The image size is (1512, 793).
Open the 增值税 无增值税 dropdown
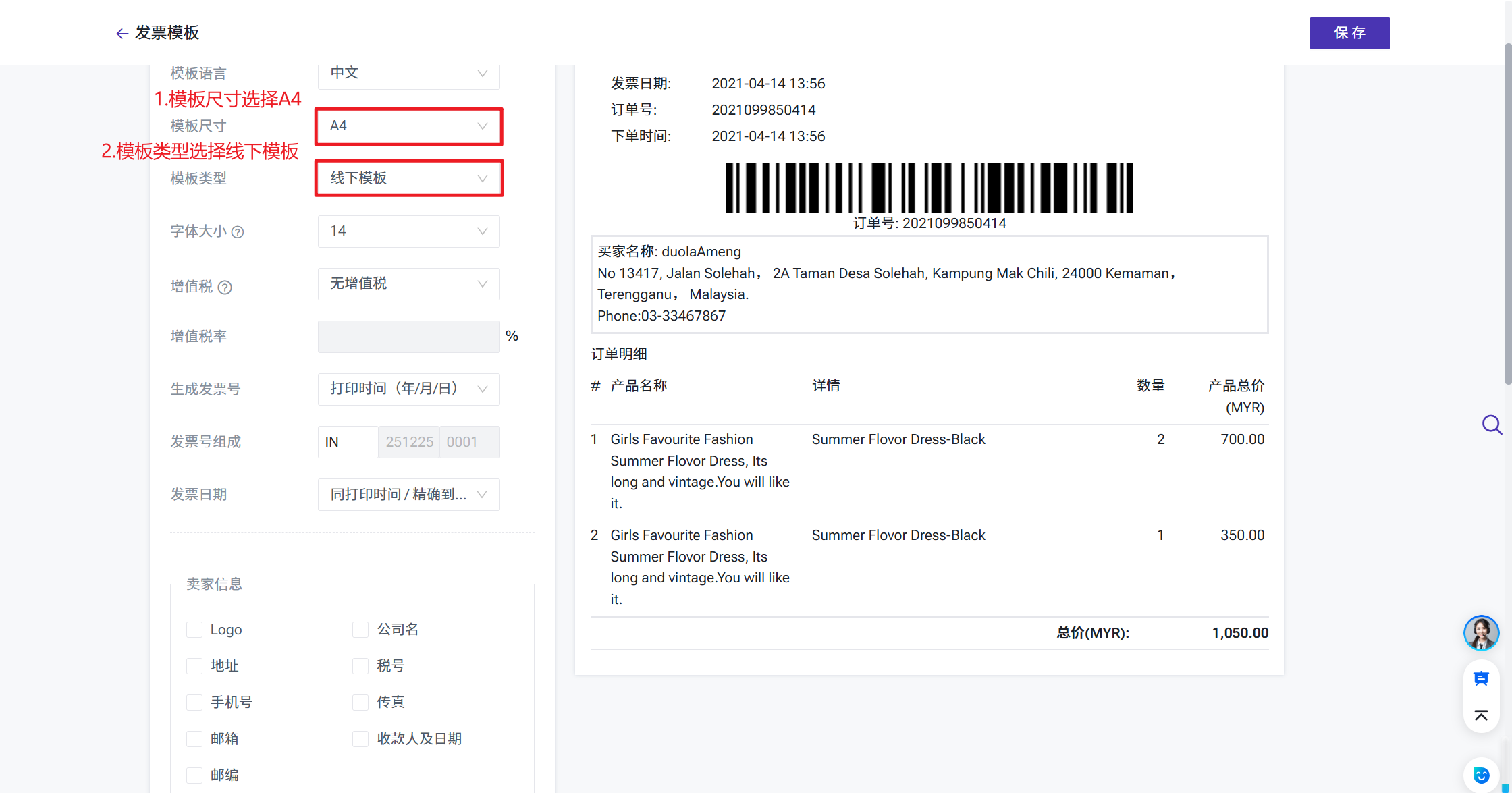(x=408, y=284)
